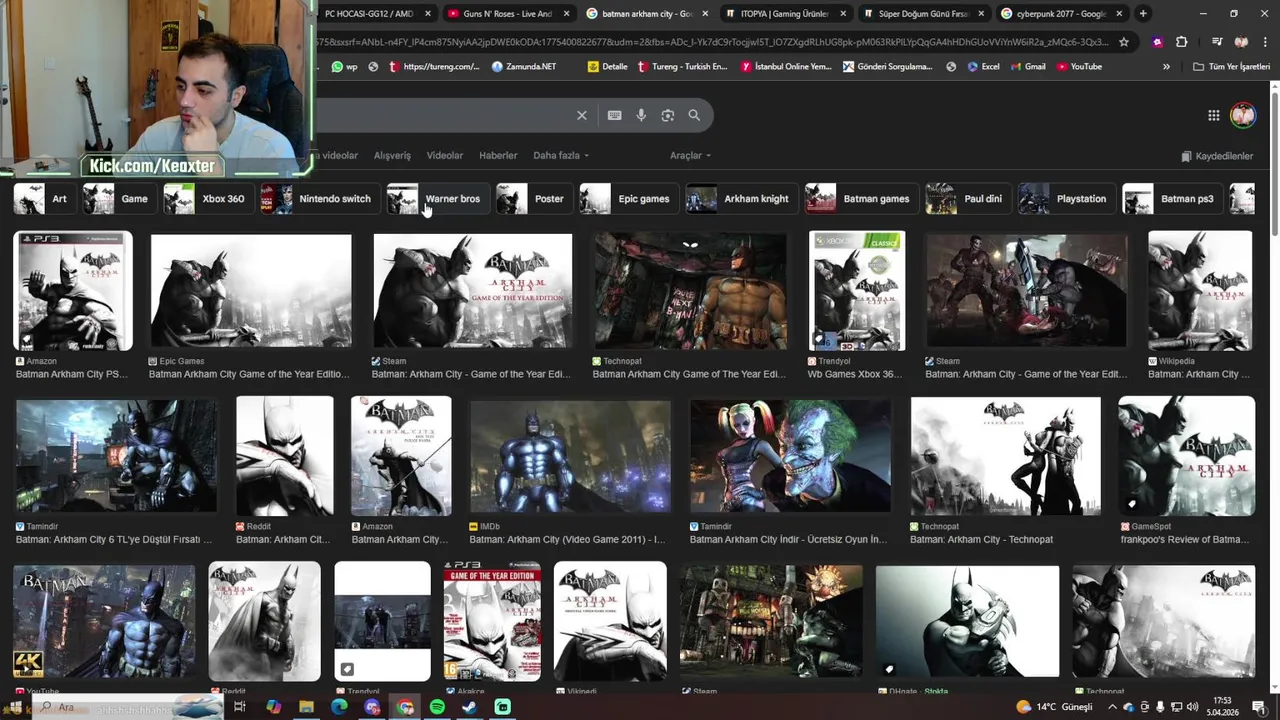
Task: Switch to the Videolar tab
Action: (444, 155)
